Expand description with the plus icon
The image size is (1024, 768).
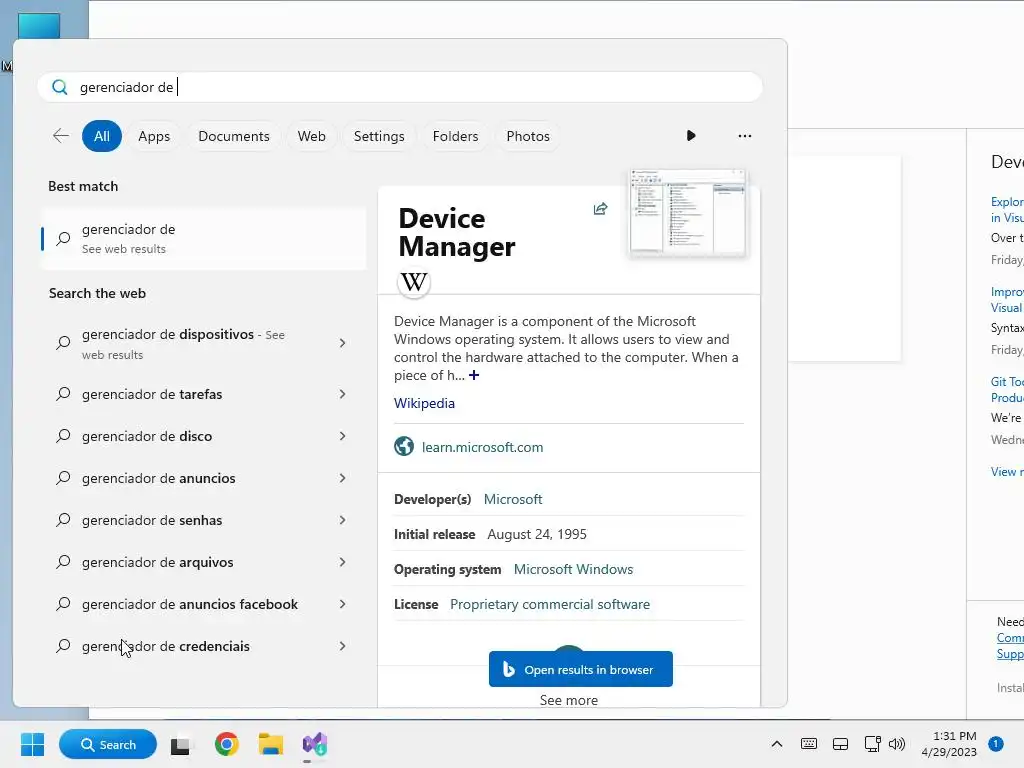474,375
